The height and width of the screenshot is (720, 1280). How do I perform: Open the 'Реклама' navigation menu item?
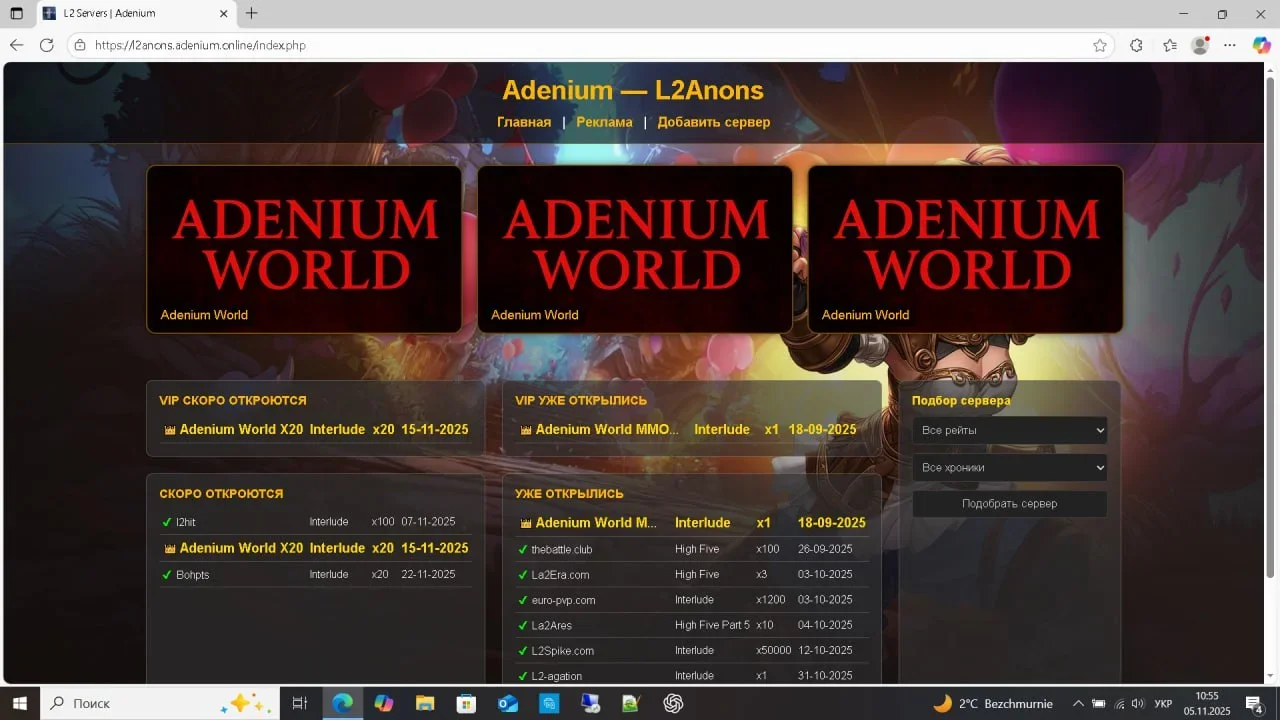tap(604, 122)
